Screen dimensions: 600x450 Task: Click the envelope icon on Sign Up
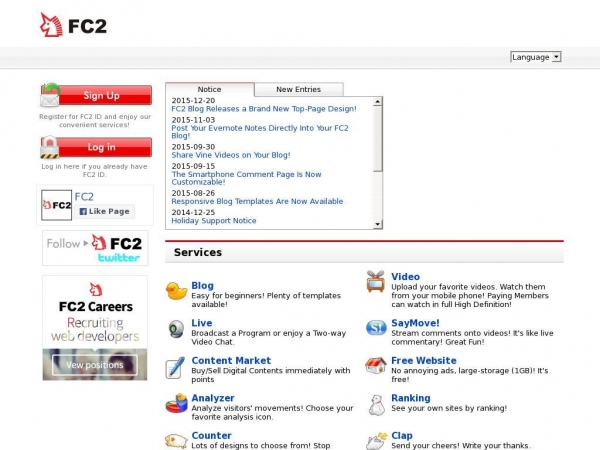point(50,95)
